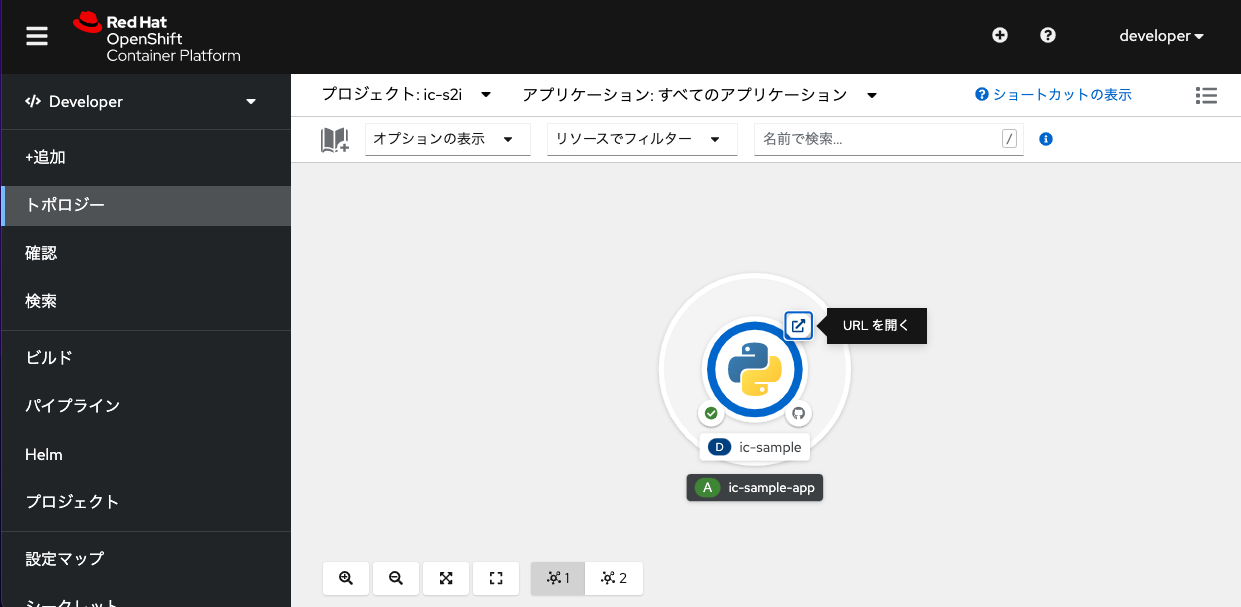The image size is (1241, 607).
Task: Open パイプライン in the sidebar
Action: click(145, 406)
